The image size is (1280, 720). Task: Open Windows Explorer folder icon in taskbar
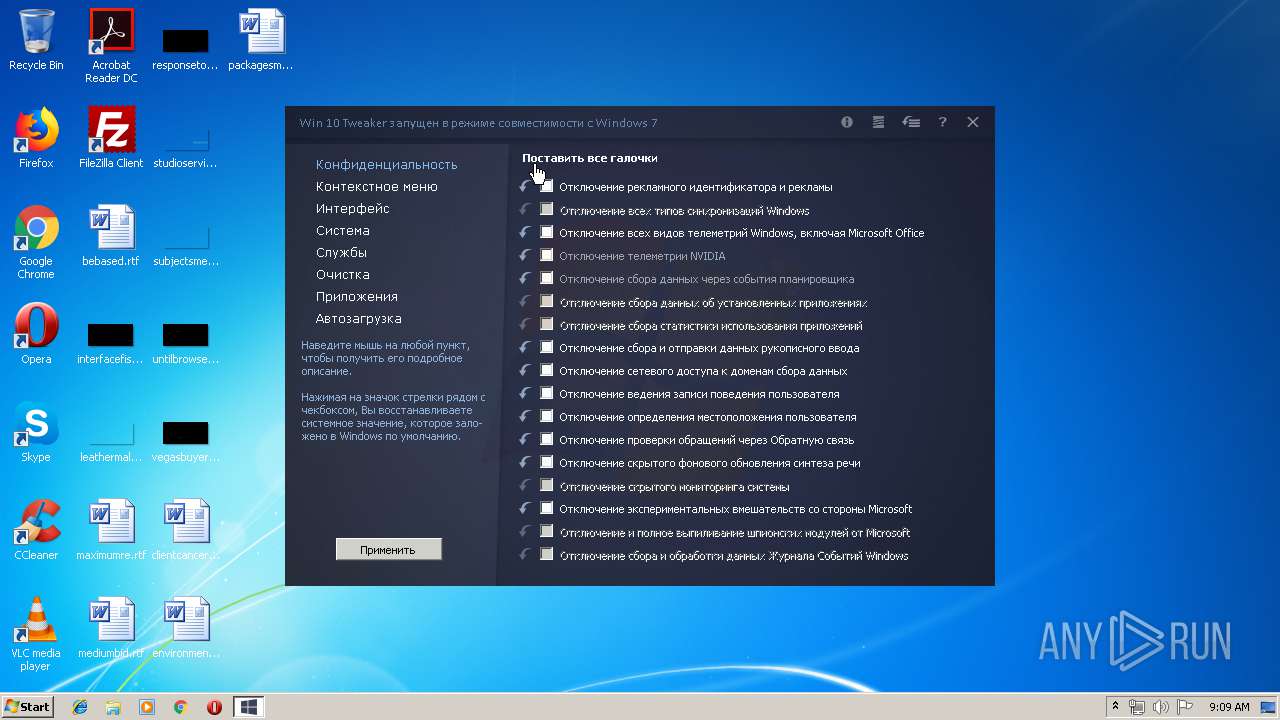point(113,707)
